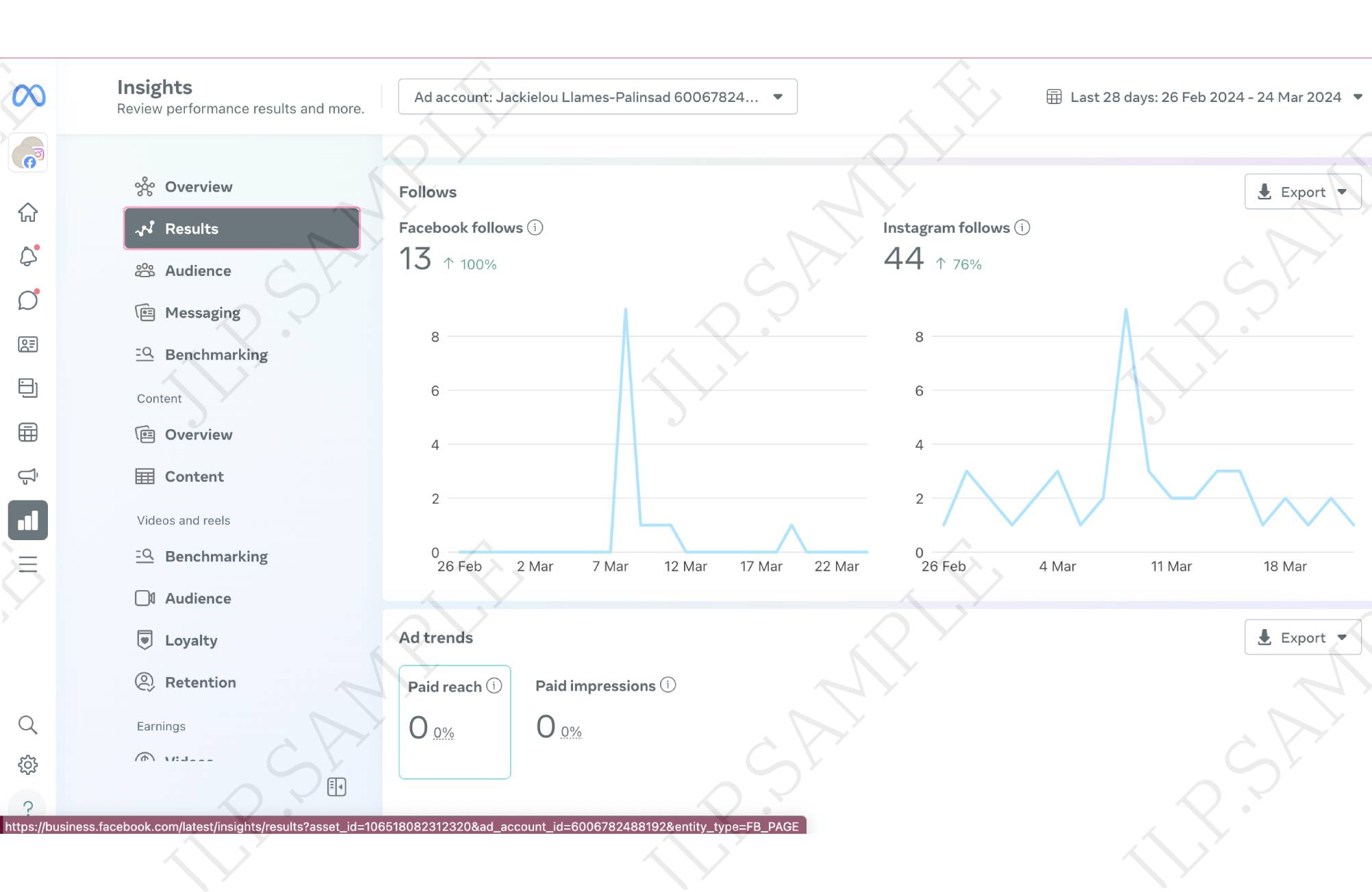Open the Audience menu item
This screenshot has height=892, width=1372.
pos(198,271)
